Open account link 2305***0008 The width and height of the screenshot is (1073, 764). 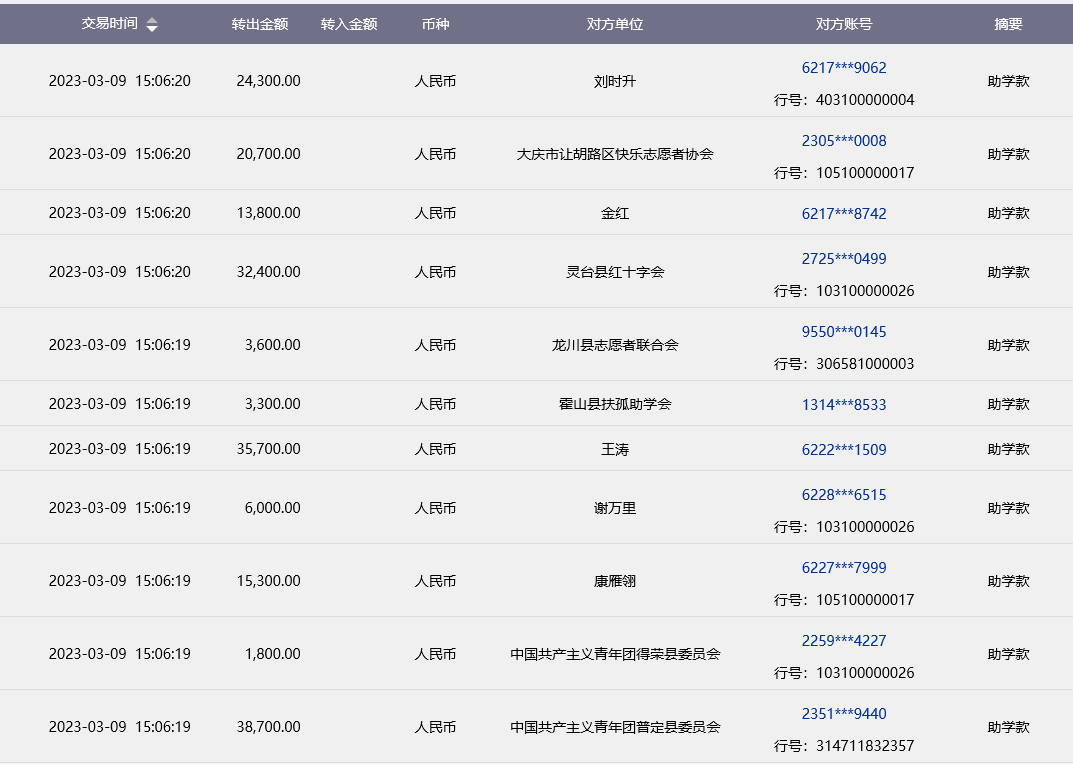point(843,141)
